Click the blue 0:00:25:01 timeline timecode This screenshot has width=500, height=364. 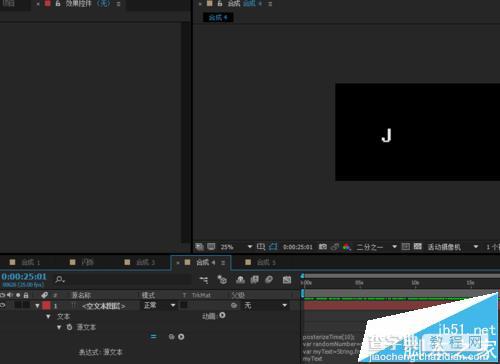pyautogui.click(x=24, y=276)
